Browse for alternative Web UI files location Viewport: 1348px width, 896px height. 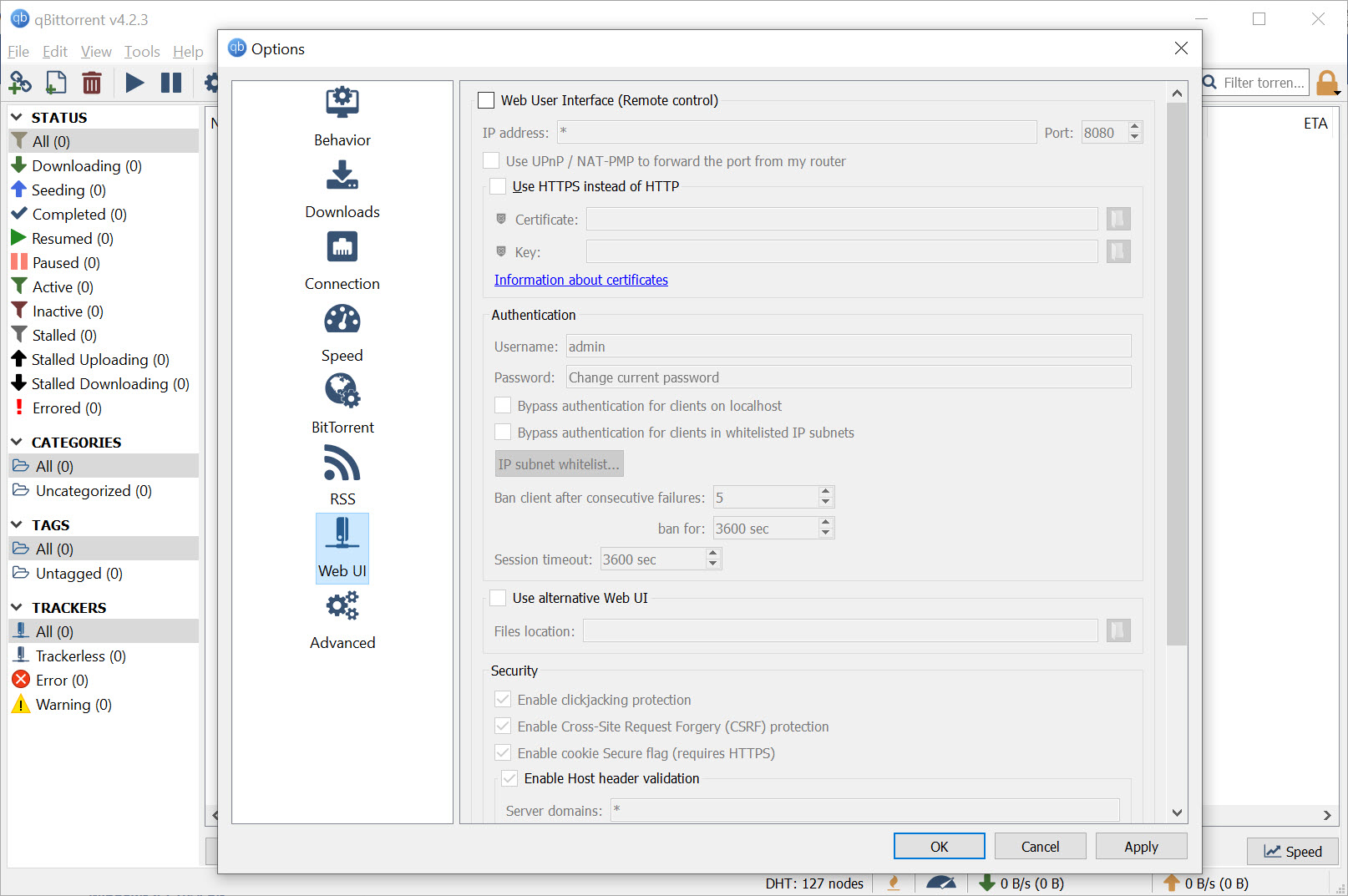pos(1118,630)
